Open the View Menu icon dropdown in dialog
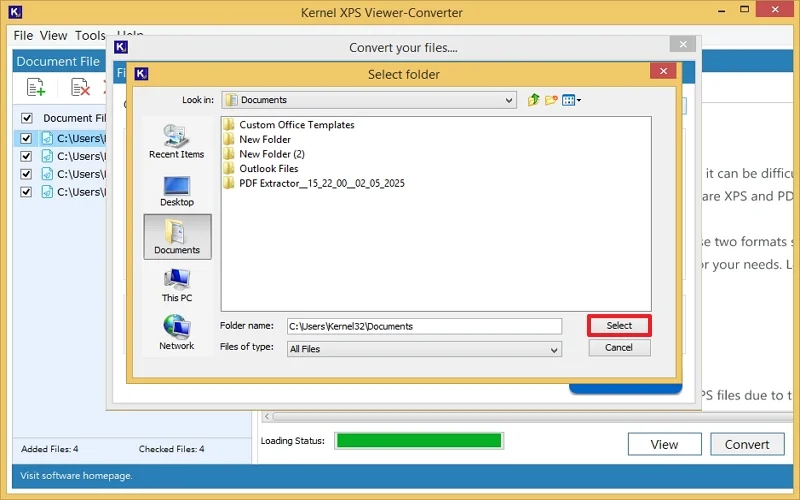 pos(571,100)
